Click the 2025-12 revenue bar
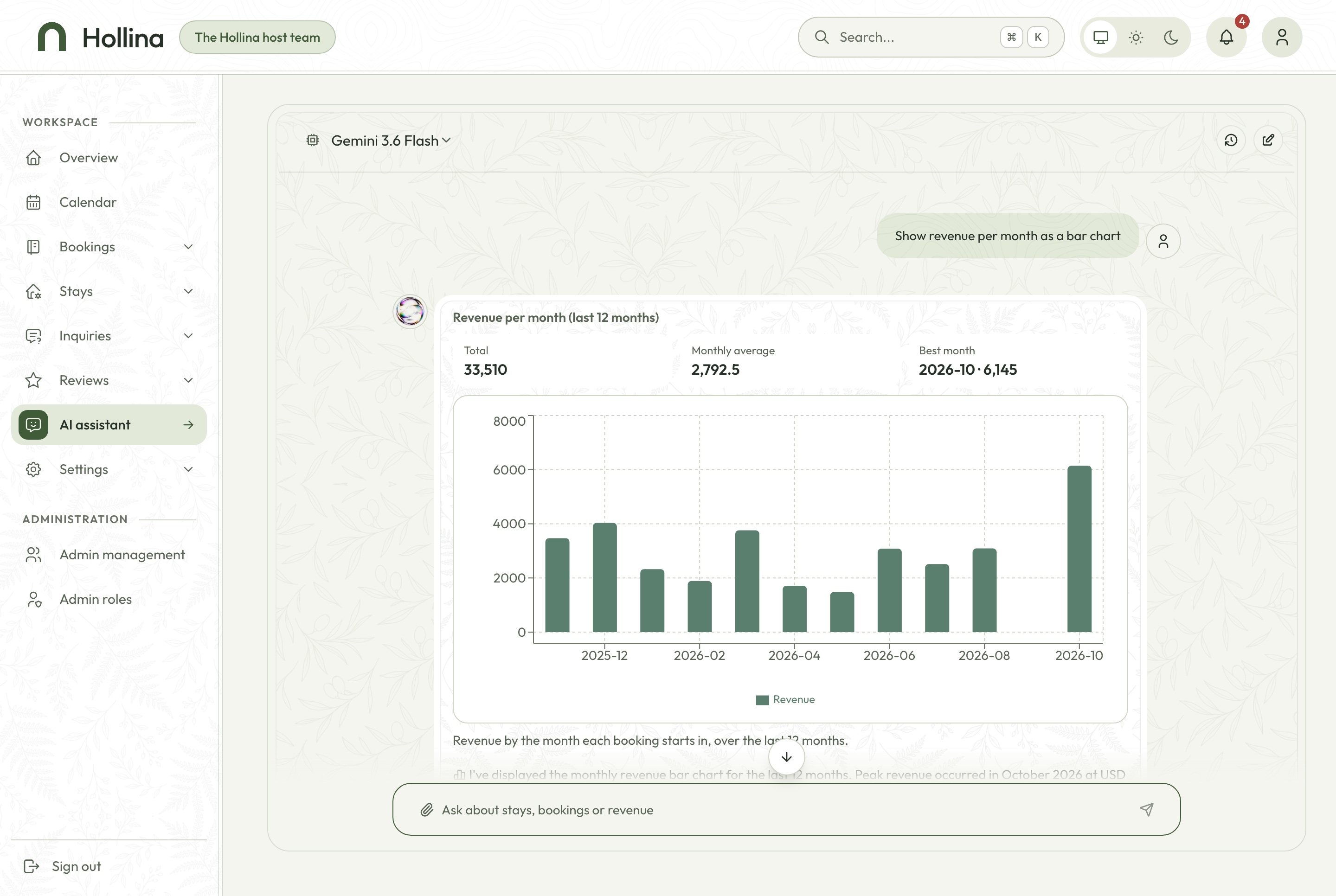Image resolution: width=1336 pixels, height=896 pixels. pos(604,578)
